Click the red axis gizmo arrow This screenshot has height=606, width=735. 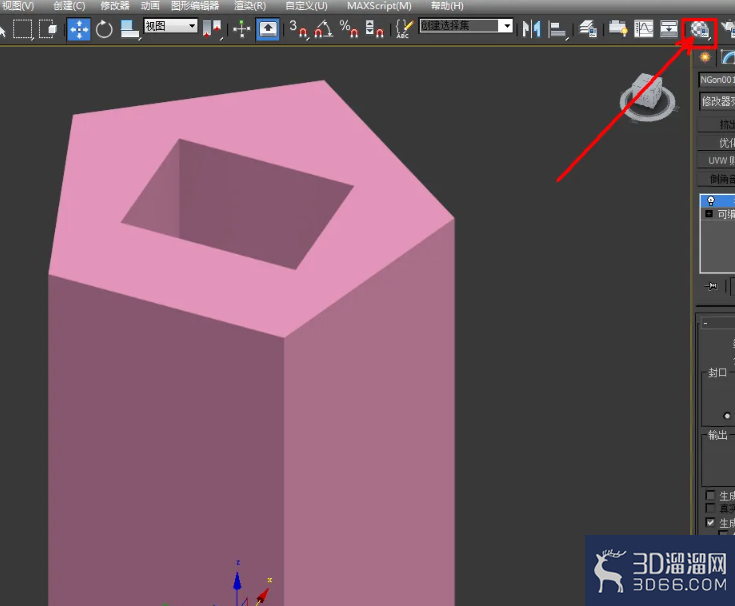click(x=262, y=596)
